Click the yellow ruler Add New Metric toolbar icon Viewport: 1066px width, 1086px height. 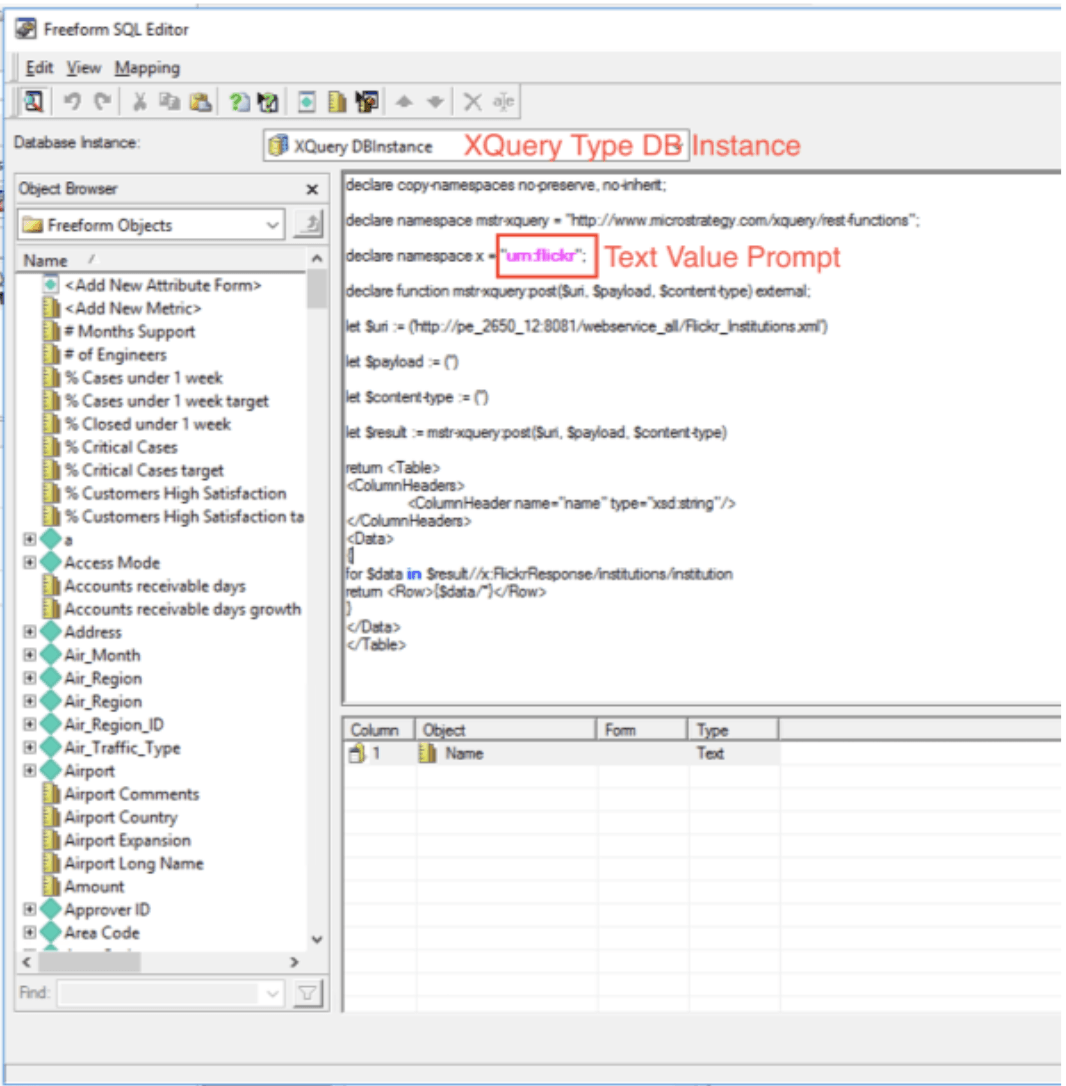pos(337,101)
